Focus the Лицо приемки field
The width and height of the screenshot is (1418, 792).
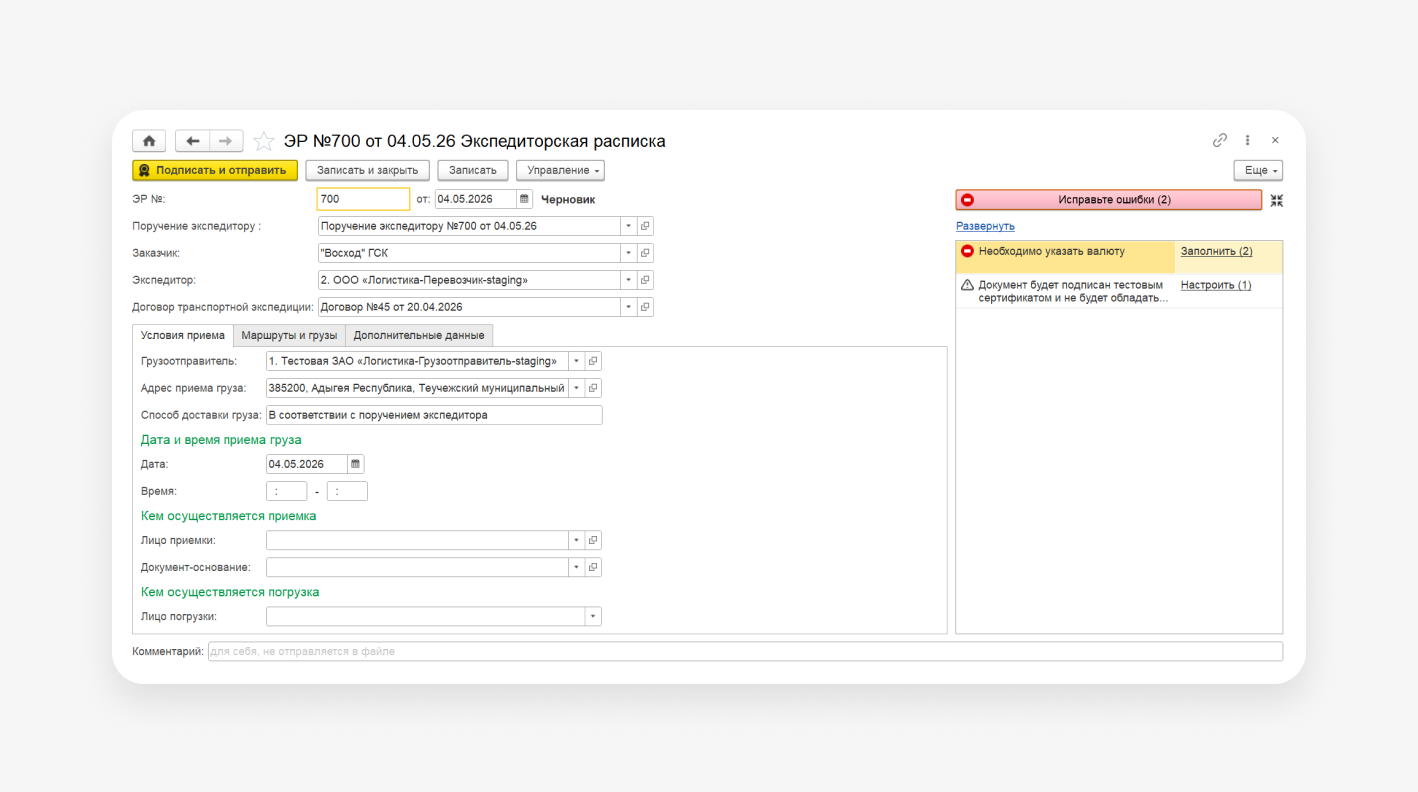(417, 540)
